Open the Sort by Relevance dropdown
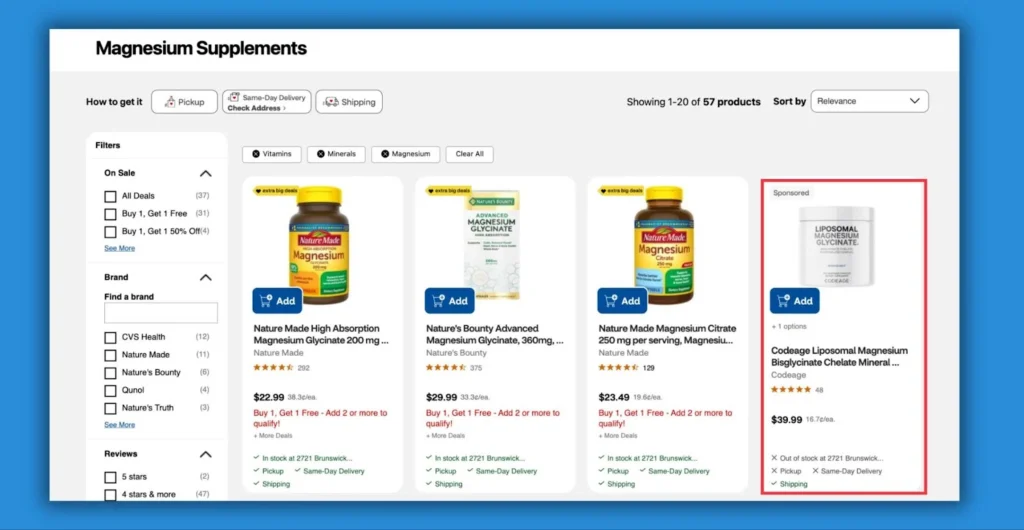1024x530 pixels. [x=869, y=101]
